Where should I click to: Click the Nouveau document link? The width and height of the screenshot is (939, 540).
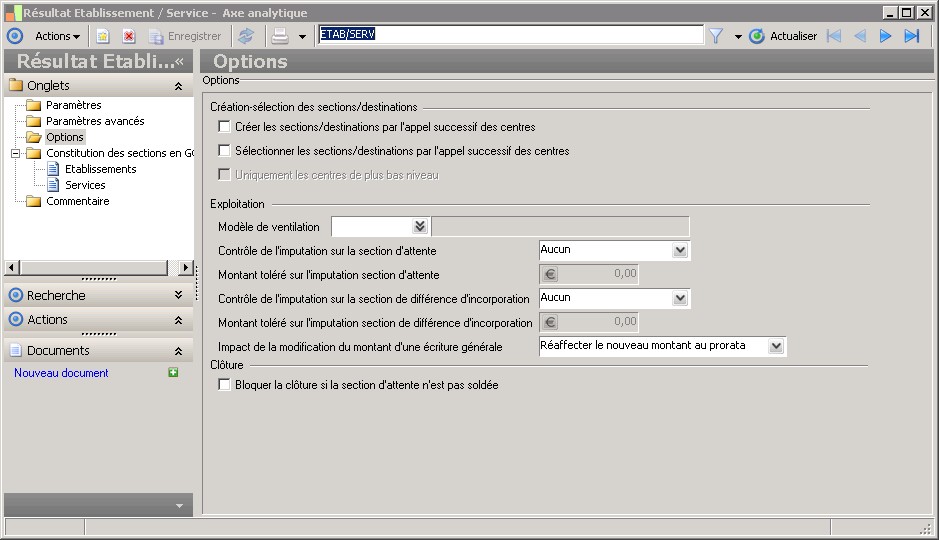(x=61, y=373)
